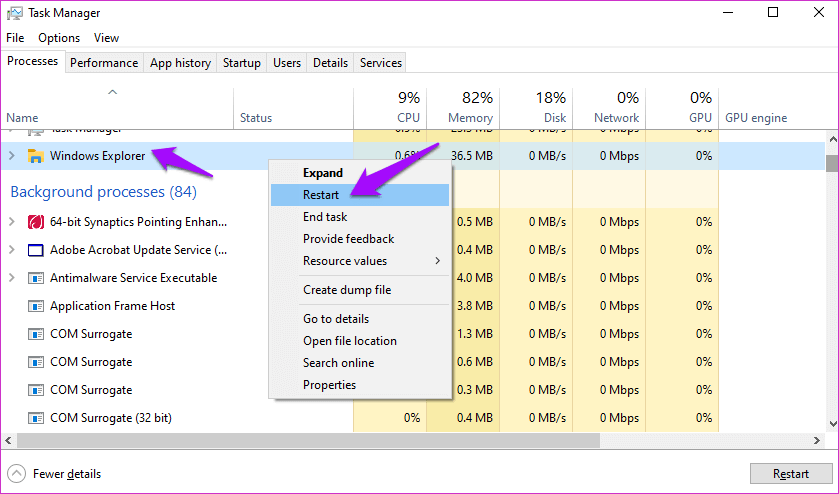Screen dimensions: 839x494
Task: Sort by the GPU column header
Action: (x=682, y=108)
